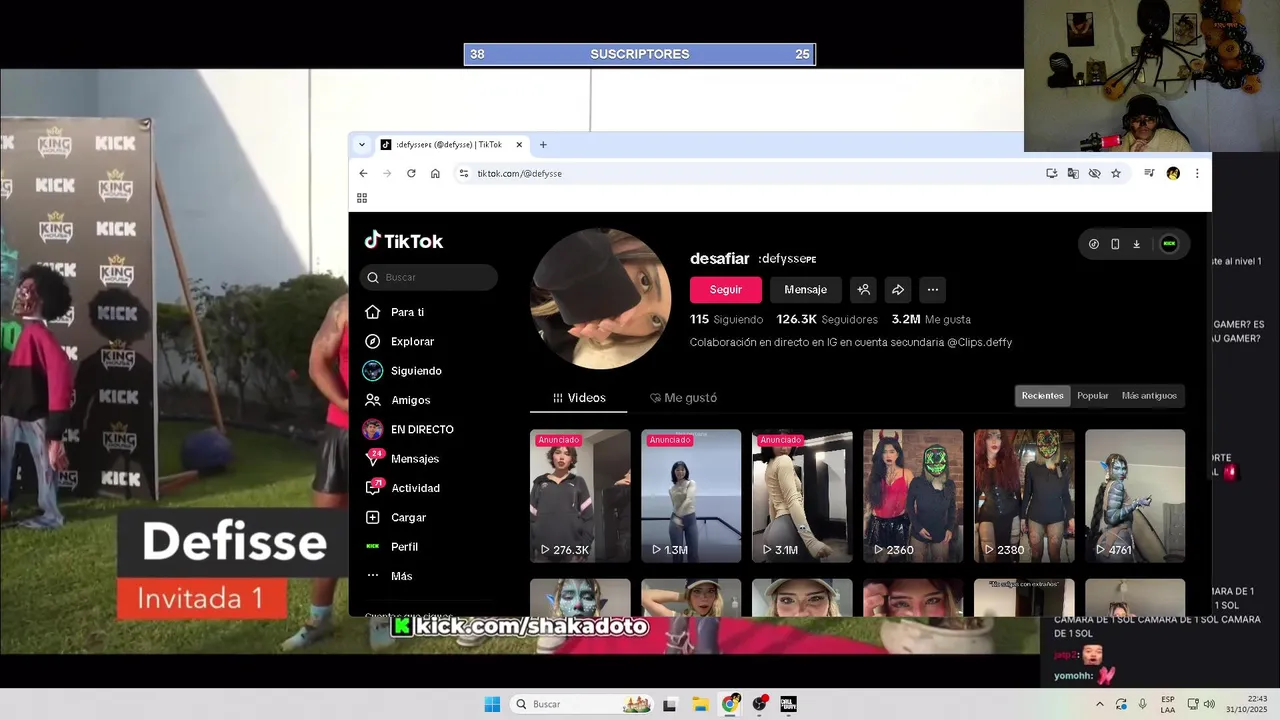Open the media controls icon in Chrome
1280x720 pixels.
coord(1149,173)
